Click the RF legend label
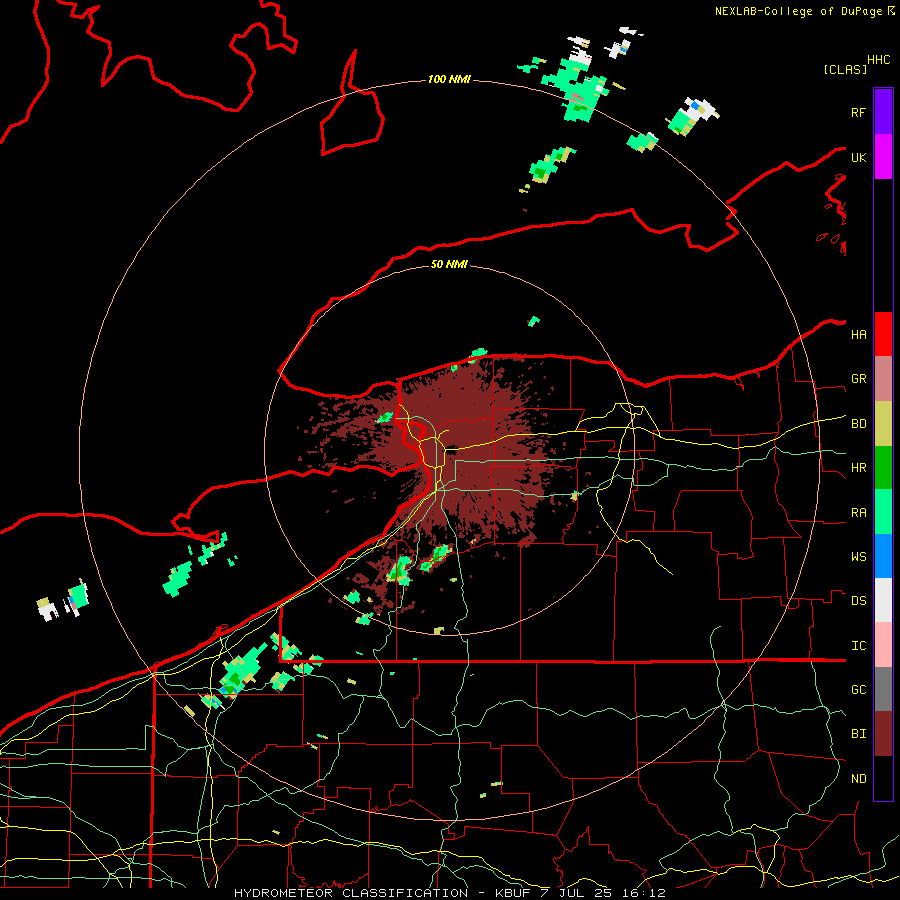 (859, 112)
